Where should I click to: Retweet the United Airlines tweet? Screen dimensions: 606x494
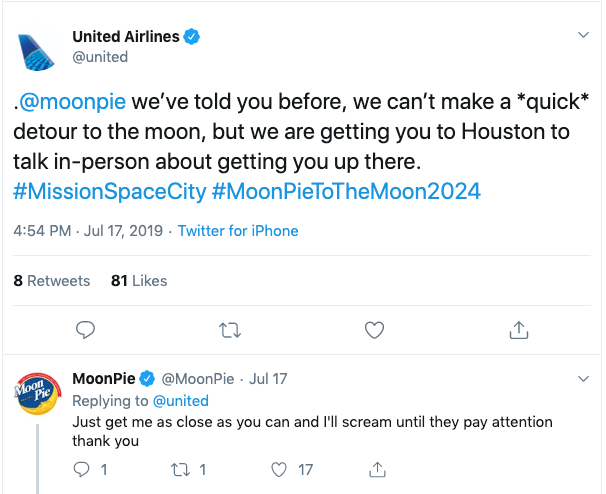click(230, 329)
